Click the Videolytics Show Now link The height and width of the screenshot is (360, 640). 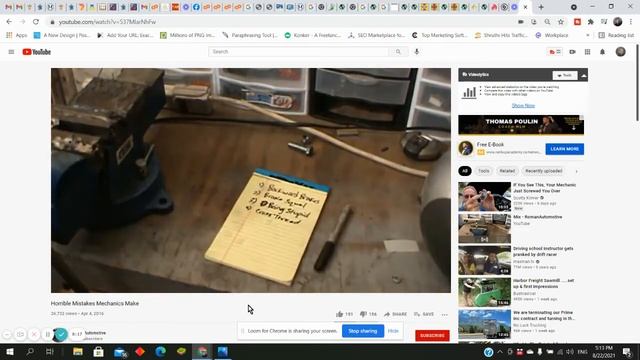(523, 105)
